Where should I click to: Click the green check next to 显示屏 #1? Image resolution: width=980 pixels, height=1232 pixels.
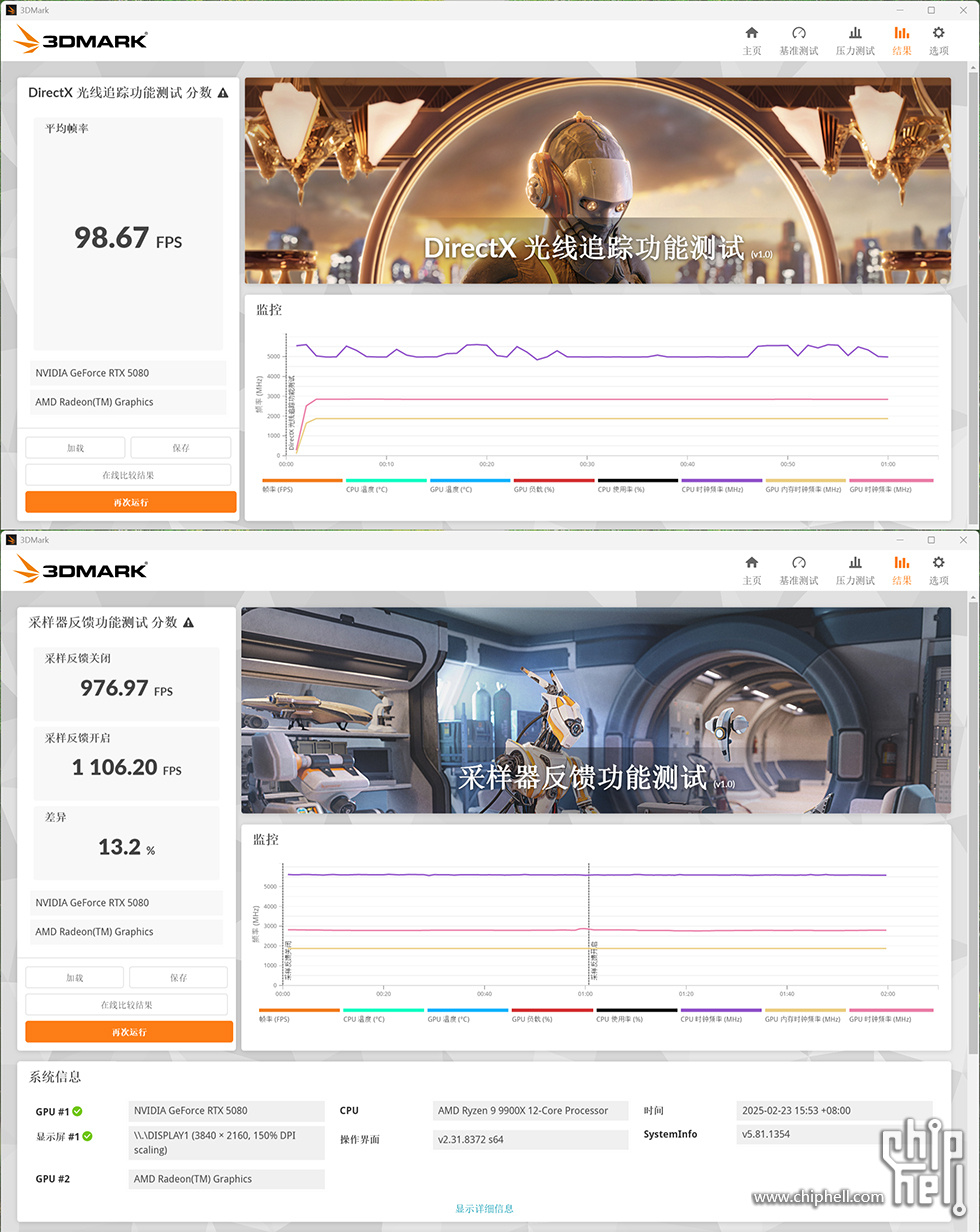(x=87, y=1136)
